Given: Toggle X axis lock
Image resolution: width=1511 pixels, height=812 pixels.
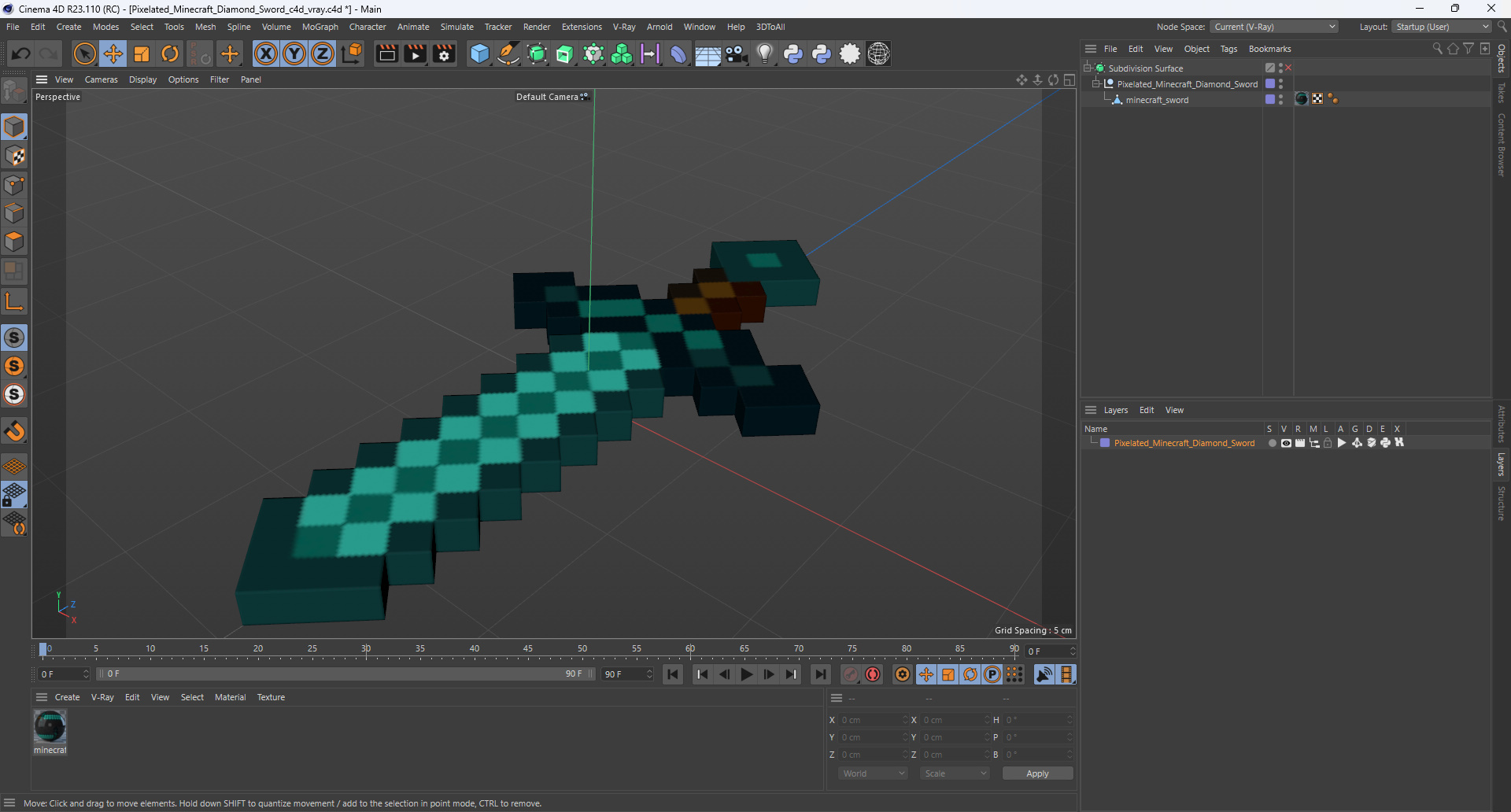Looking at the screenshot, I should 266,54.
